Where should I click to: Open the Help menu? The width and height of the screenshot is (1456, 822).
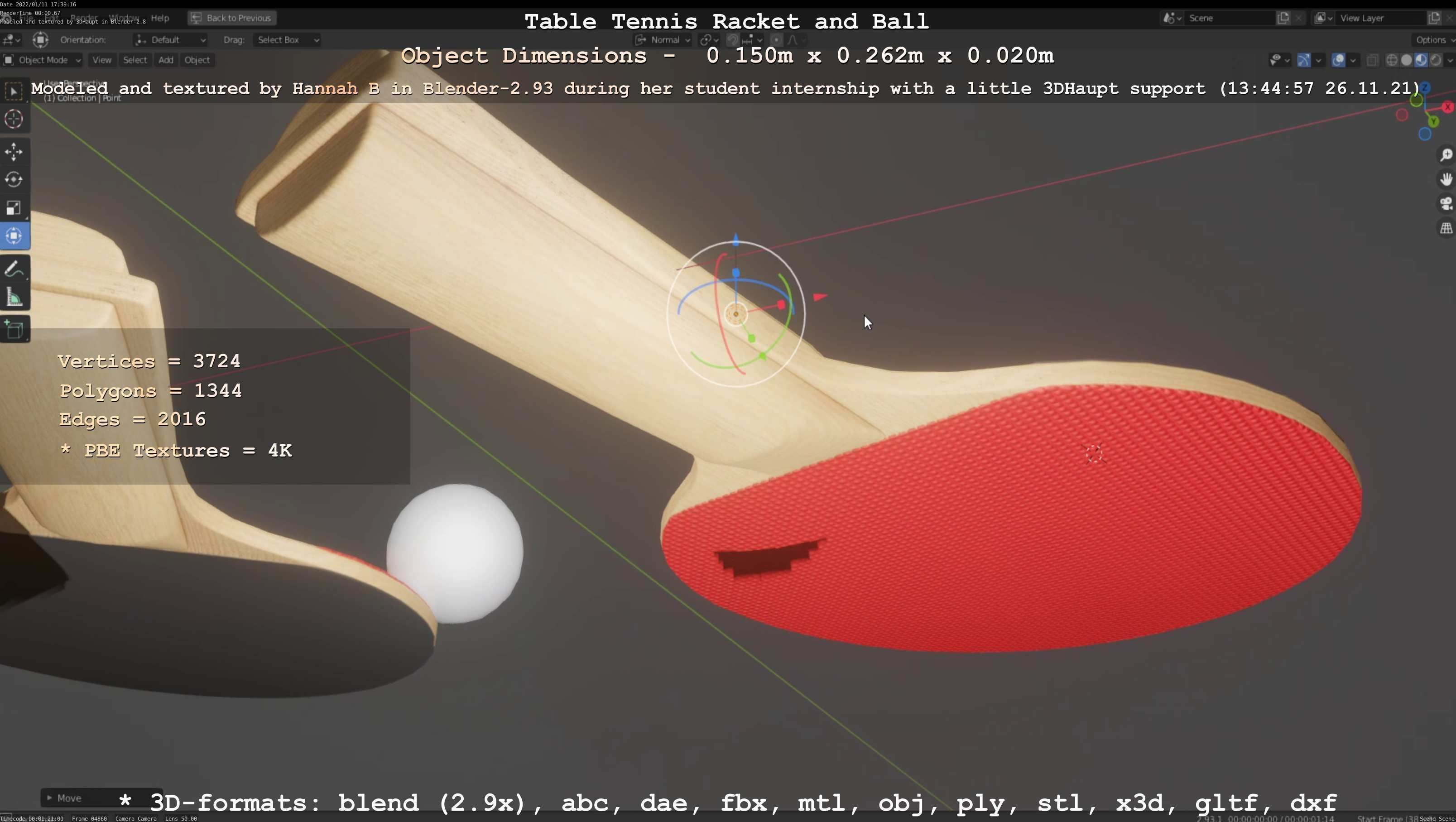click(160, 18)
